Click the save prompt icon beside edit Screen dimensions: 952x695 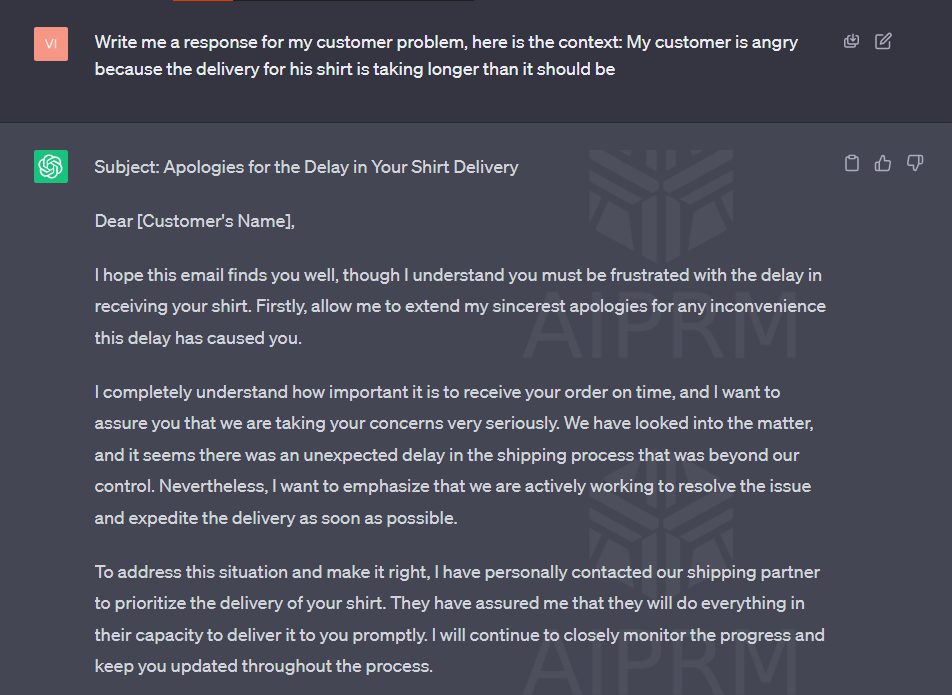coord(851,41)
